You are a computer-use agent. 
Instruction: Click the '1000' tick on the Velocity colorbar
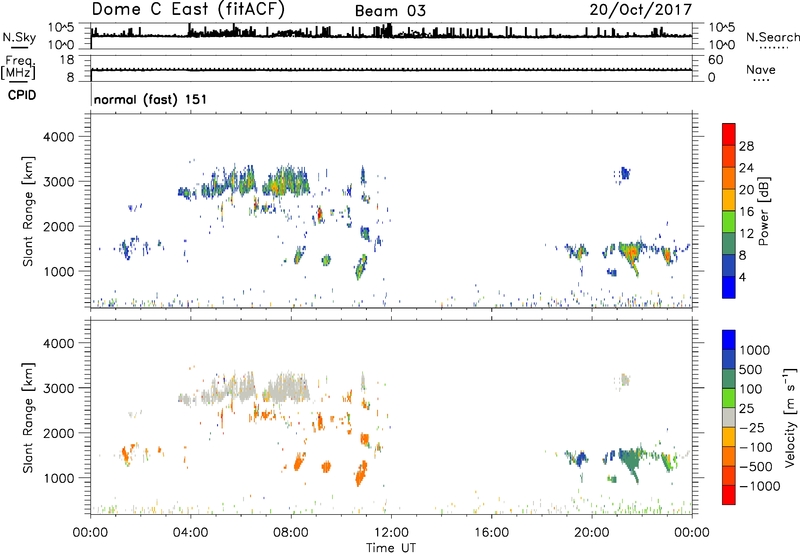point(754,350)
